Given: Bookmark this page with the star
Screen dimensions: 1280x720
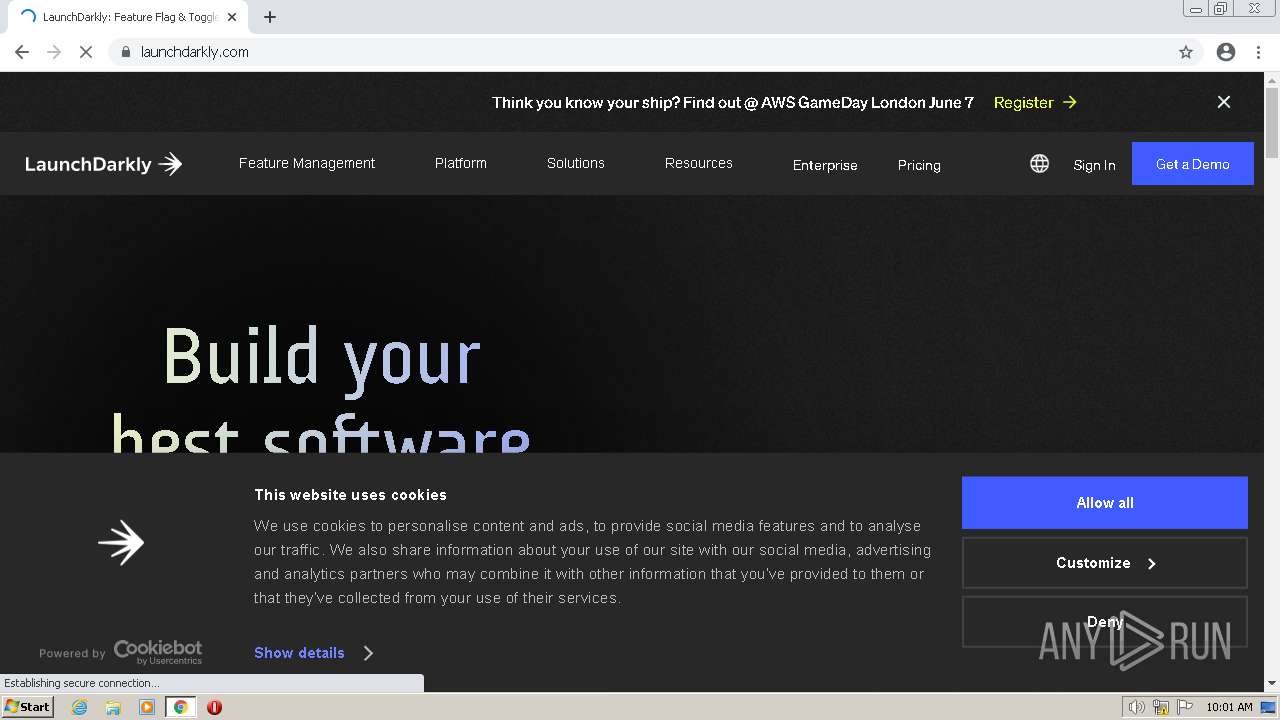Looking at the screenshot, I should coord(1186,52).
